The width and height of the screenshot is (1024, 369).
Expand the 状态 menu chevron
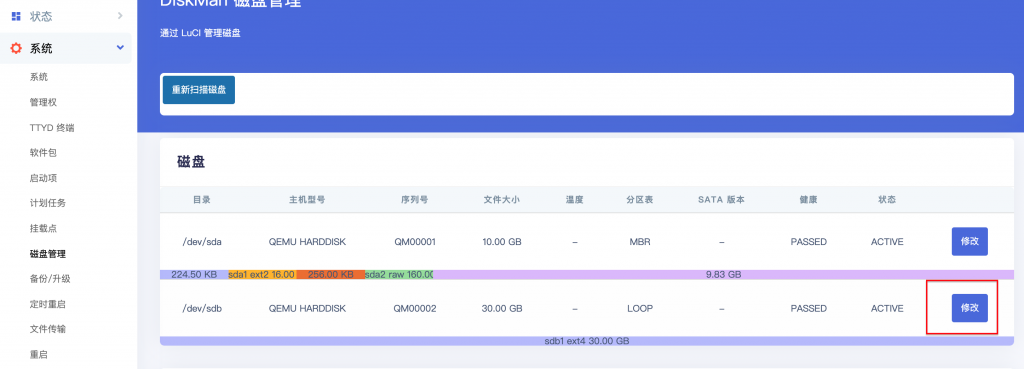(x=120, y=15)
